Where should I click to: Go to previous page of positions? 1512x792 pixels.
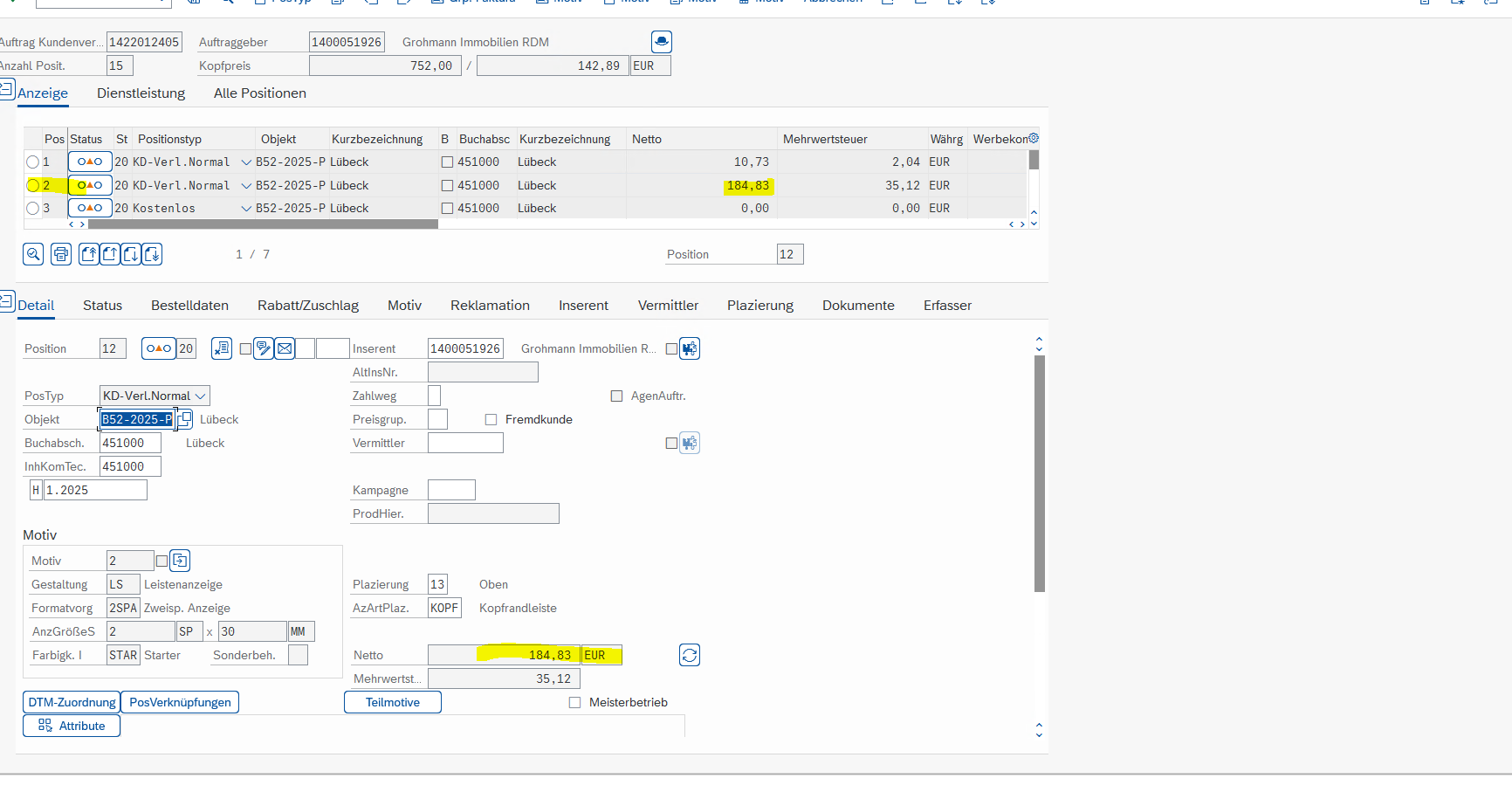(110, 254)
